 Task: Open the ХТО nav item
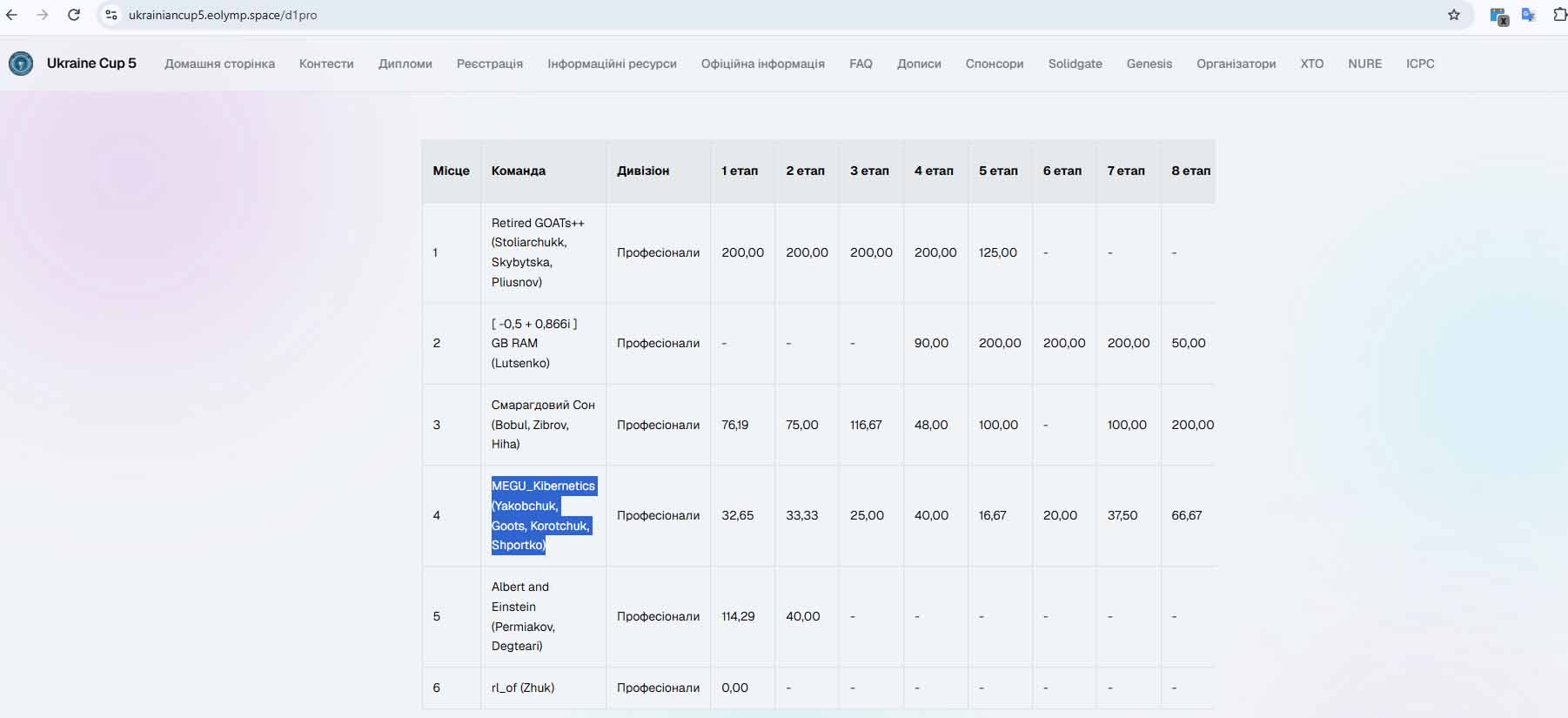click(1311, 64)
